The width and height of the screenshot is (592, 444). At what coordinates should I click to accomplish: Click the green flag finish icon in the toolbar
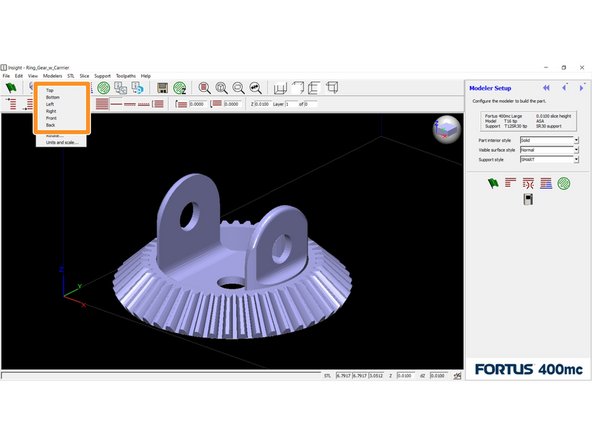coord(11,88)
